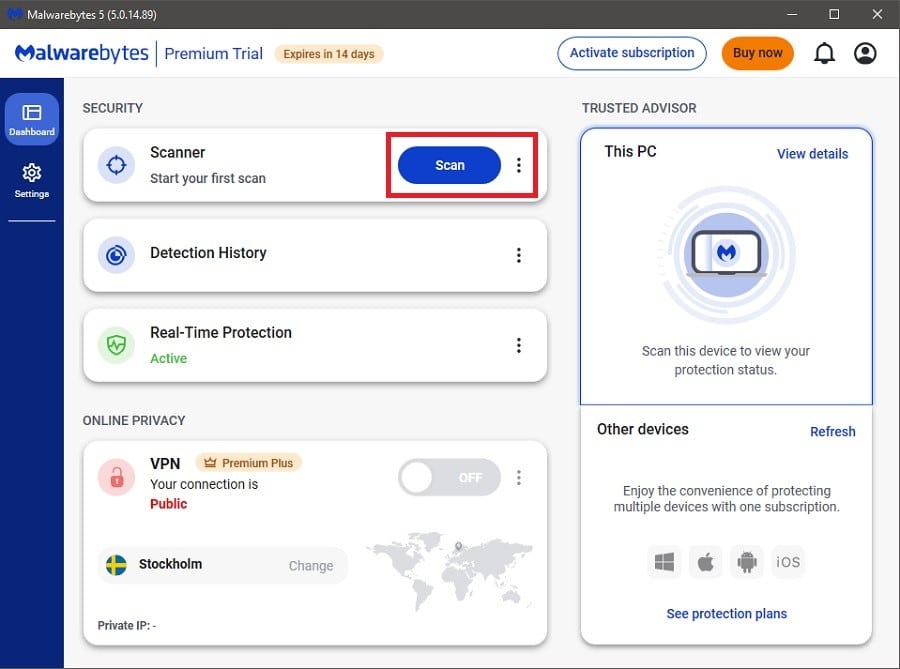Viewport: 900px width, 669px height.
Task: Open VPN three-dot options menu
Action: pos(518,477)
